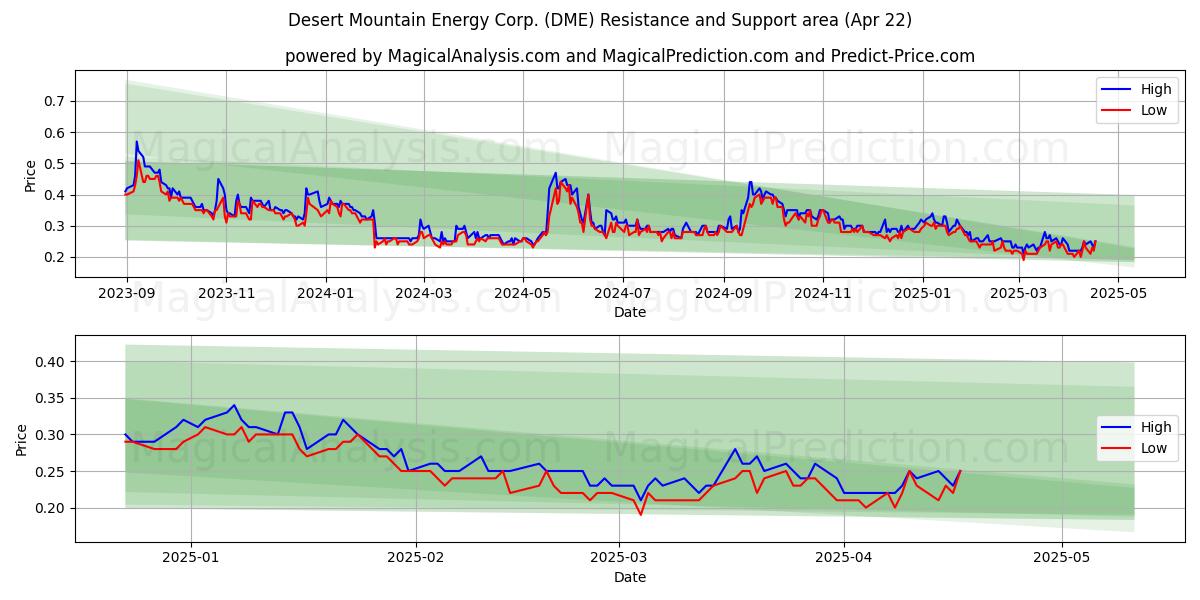The height and width of the screenshot is (600, 1200).
Task: Click the '2024-09' date tick on upper chart
Action: click(x=724, y=294)
